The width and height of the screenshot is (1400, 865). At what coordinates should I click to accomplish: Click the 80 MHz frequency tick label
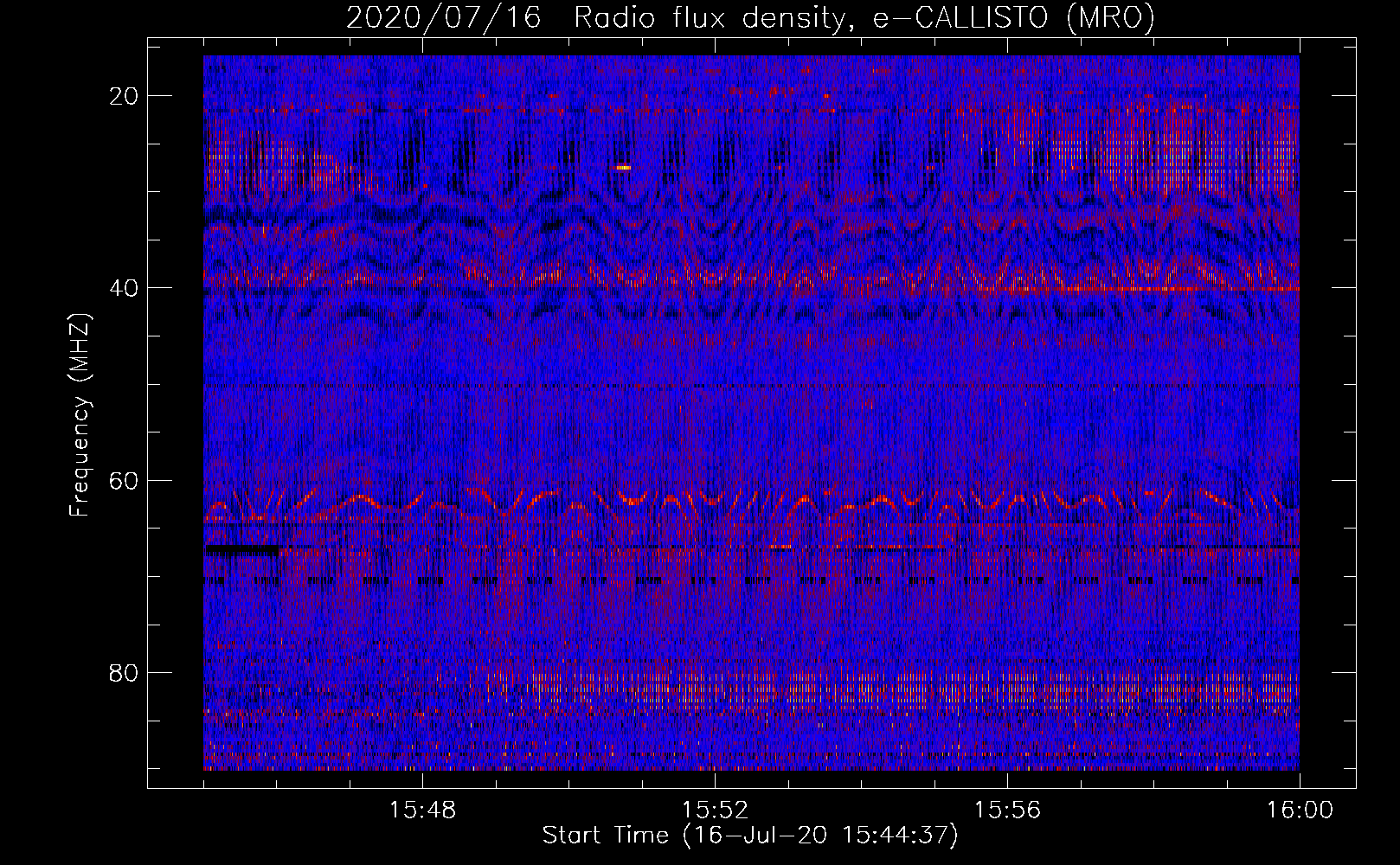tap(125, 672)
